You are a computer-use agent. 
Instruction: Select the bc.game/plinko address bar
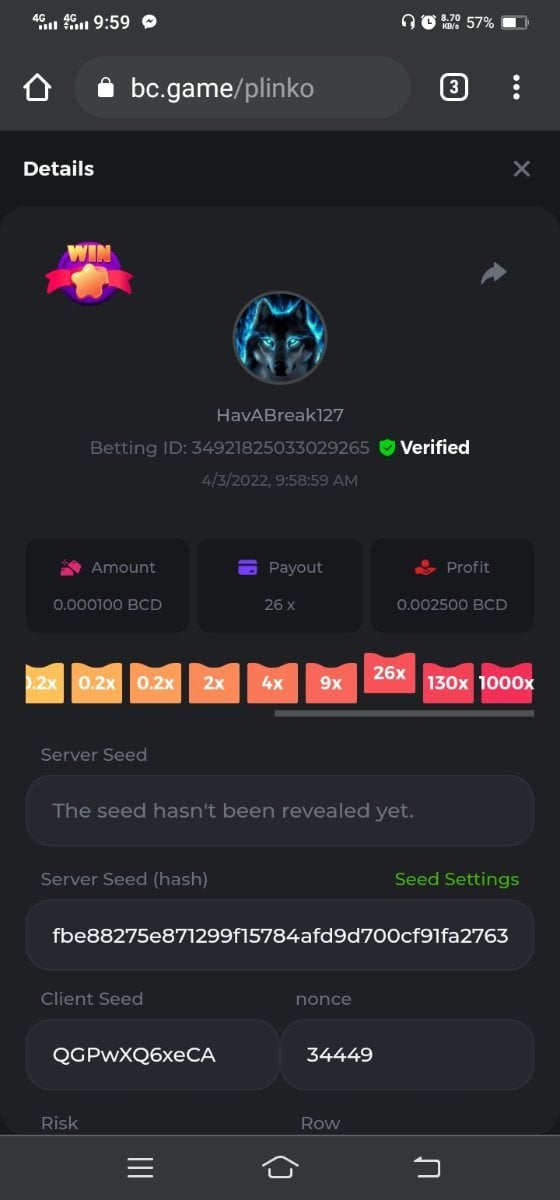242,88
